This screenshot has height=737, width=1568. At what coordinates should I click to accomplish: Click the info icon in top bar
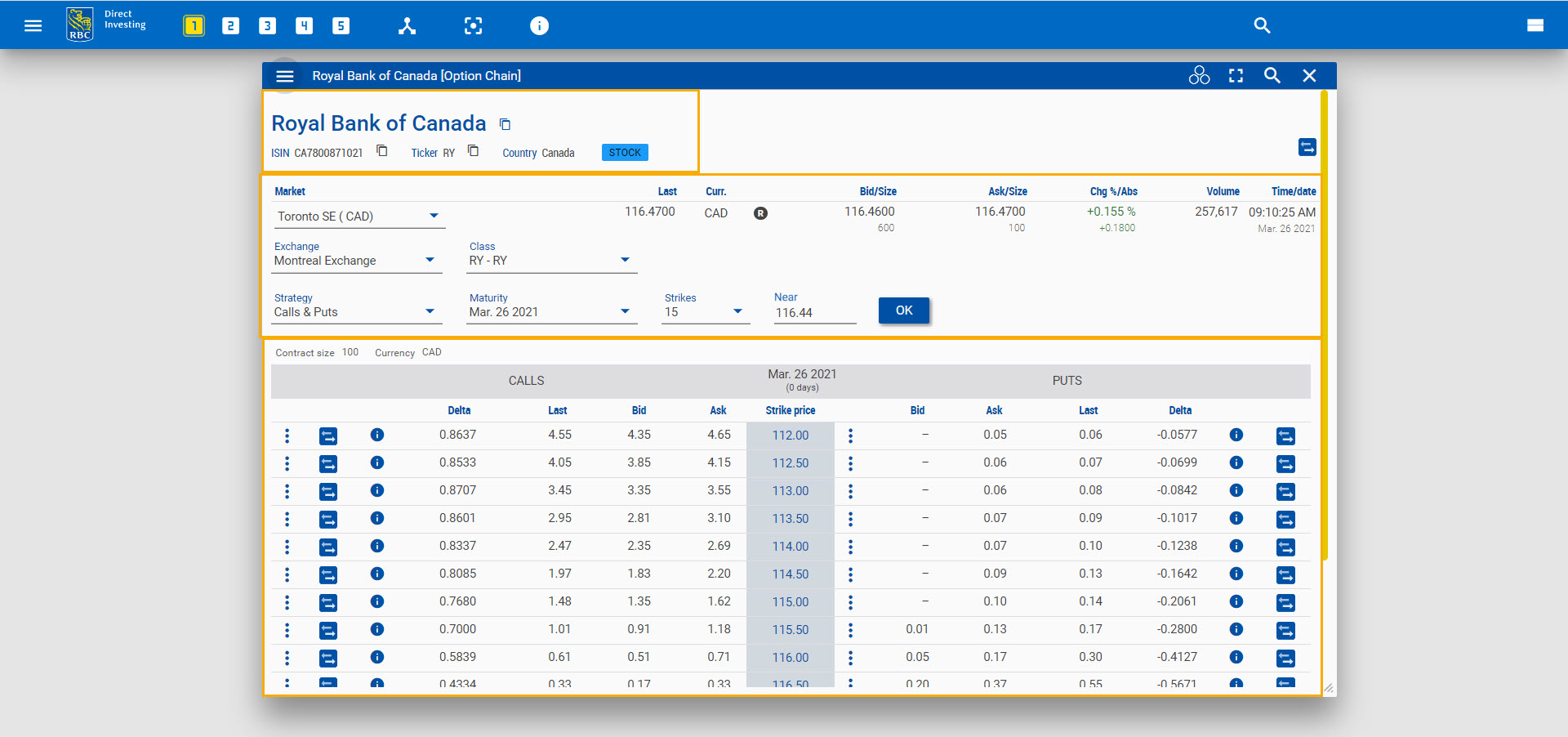(x=539, y=25)
